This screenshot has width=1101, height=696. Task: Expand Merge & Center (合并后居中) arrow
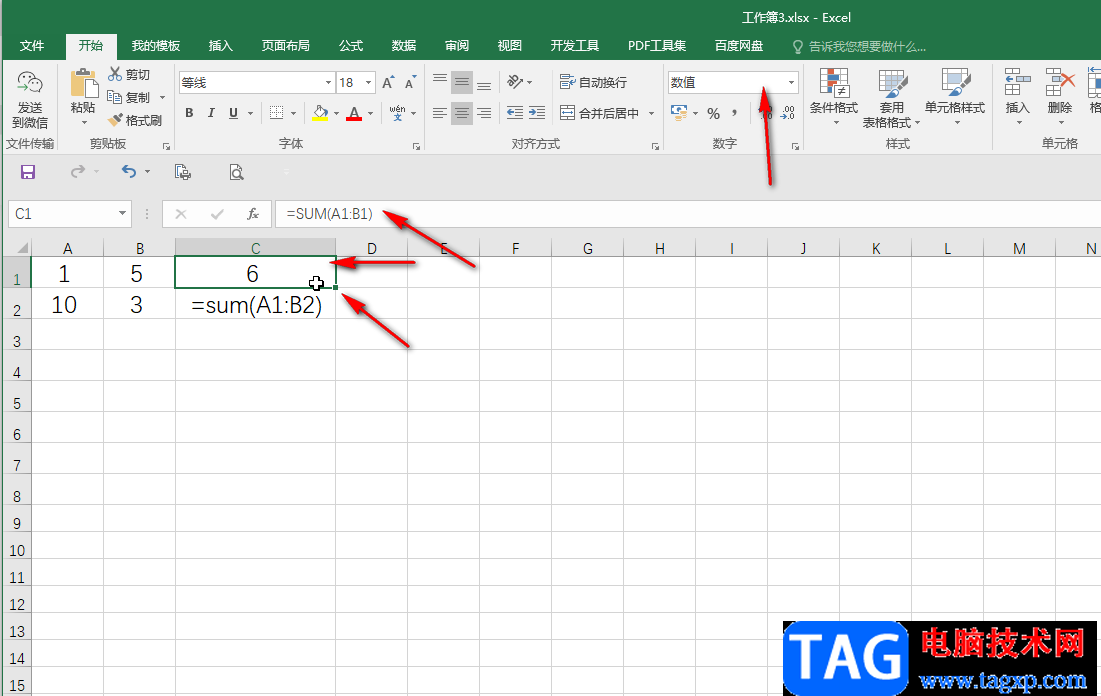pos(652,113)
